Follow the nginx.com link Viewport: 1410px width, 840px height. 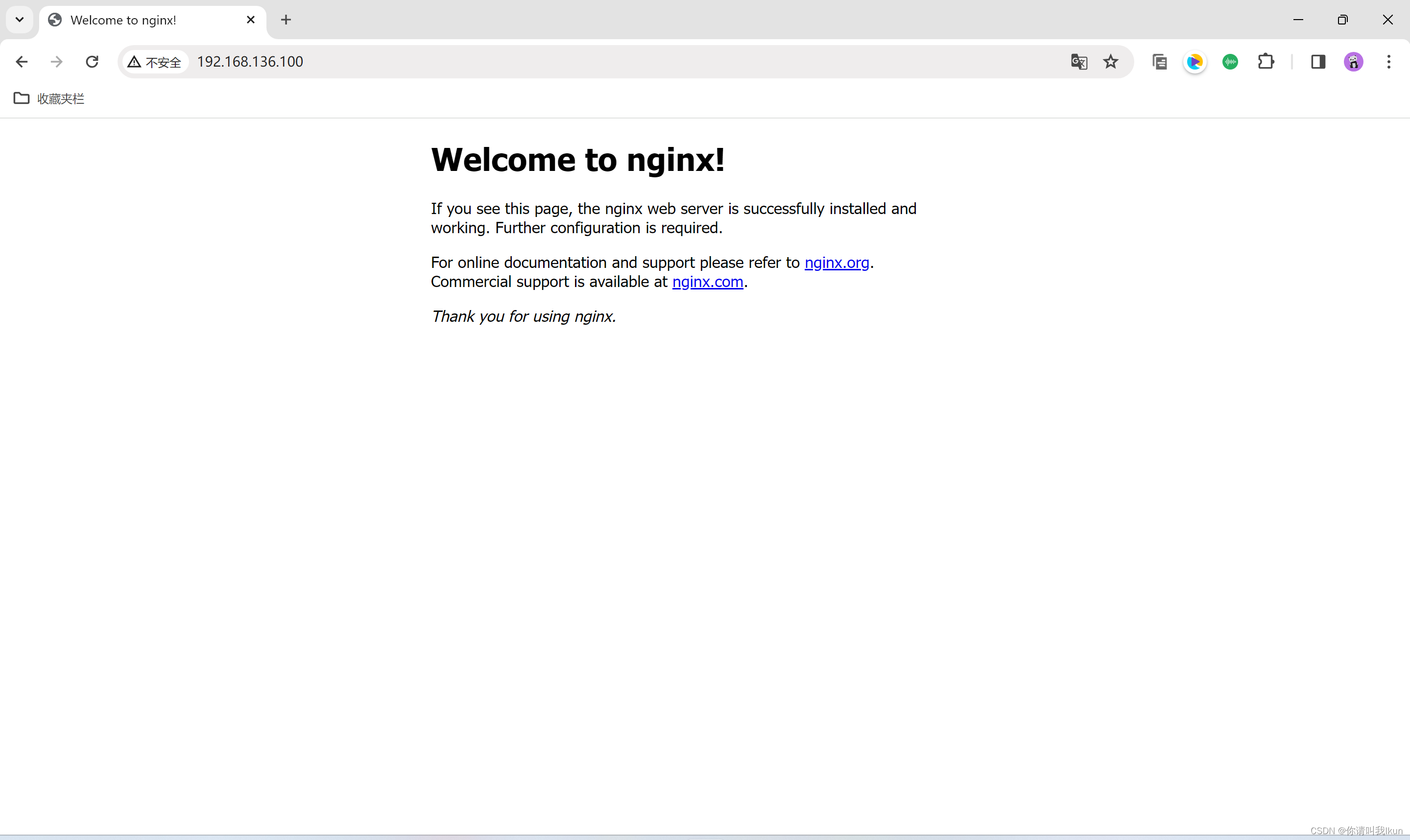pos(707,282)
